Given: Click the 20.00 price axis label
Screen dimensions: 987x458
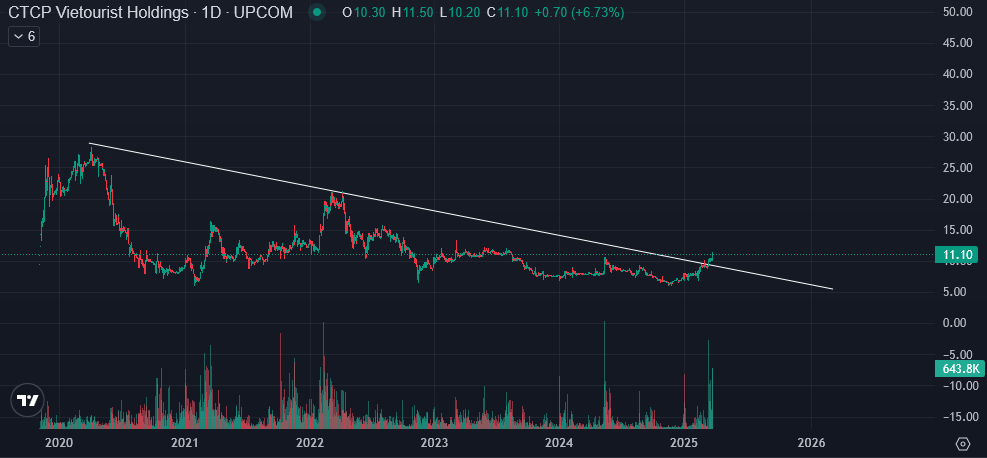Looking at the screenshot, I should 959,198.
